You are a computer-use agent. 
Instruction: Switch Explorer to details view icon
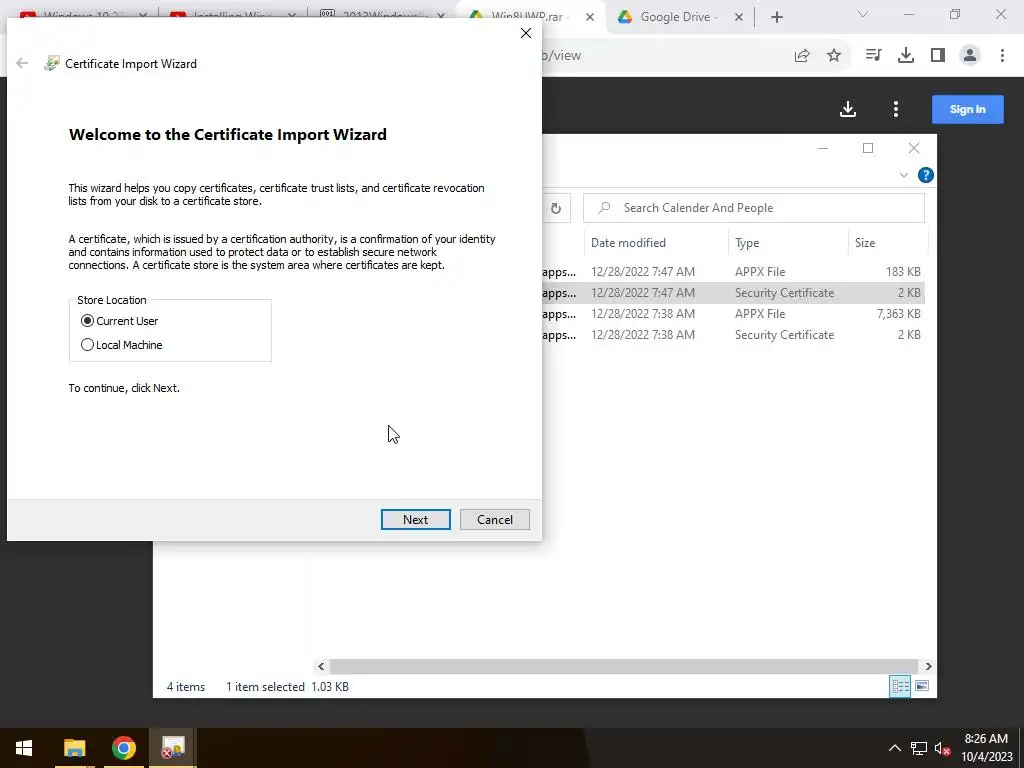[900, 686]
